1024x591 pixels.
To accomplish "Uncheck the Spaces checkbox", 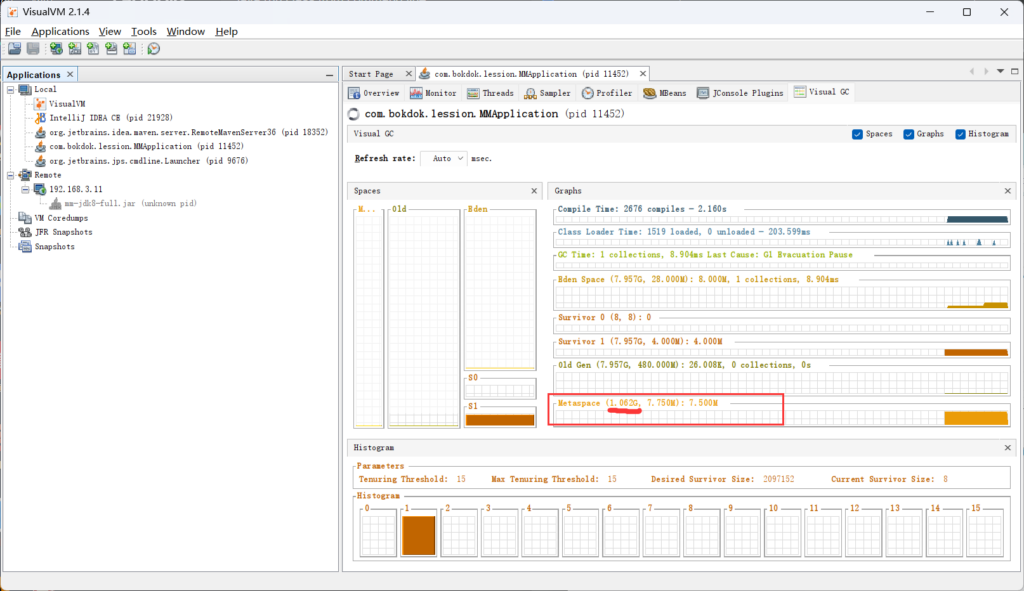I will click(x=857, y=134).
